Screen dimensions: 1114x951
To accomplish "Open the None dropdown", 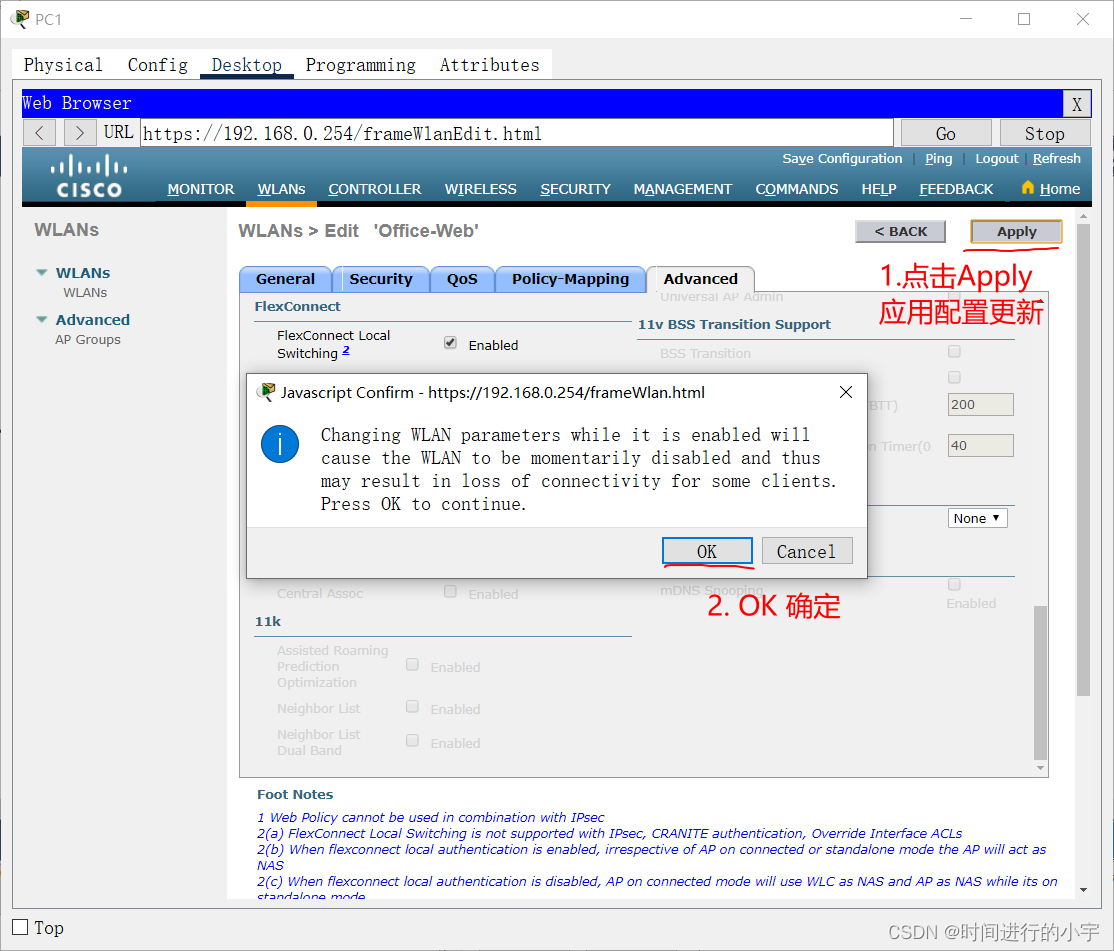I will coord(978,518).
